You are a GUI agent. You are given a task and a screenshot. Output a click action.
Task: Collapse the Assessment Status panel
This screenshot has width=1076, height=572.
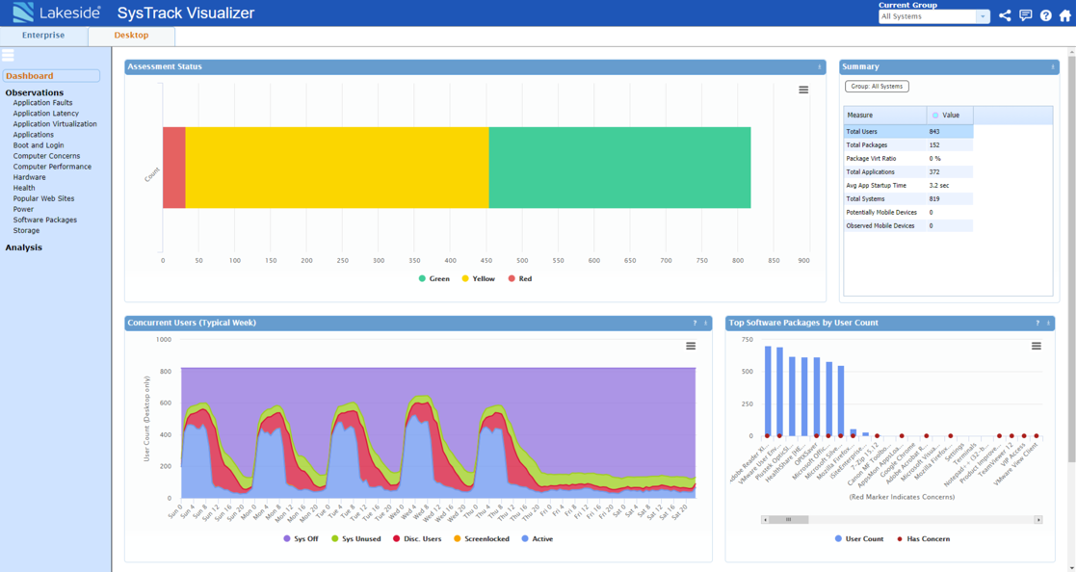(x=819, y=67)
